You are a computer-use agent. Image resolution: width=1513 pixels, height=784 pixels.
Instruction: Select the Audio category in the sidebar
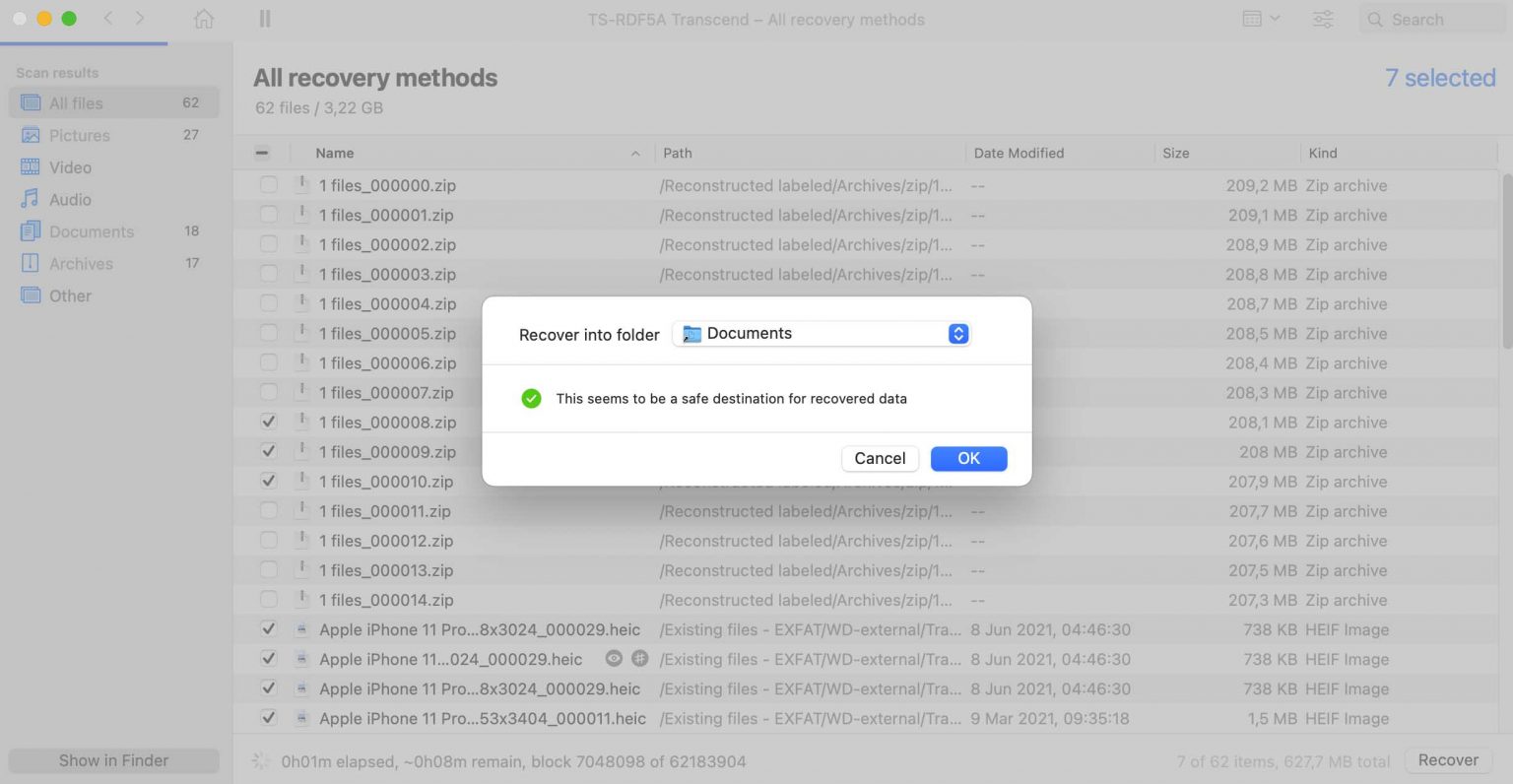coord(70,199)
